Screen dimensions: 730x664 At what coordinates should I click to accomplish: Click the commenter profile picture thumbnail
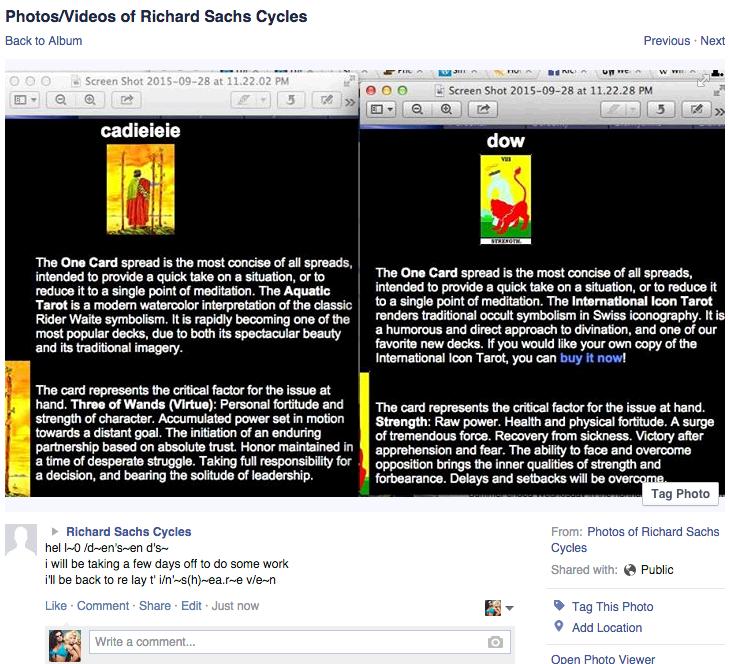[x=65, y=645]
